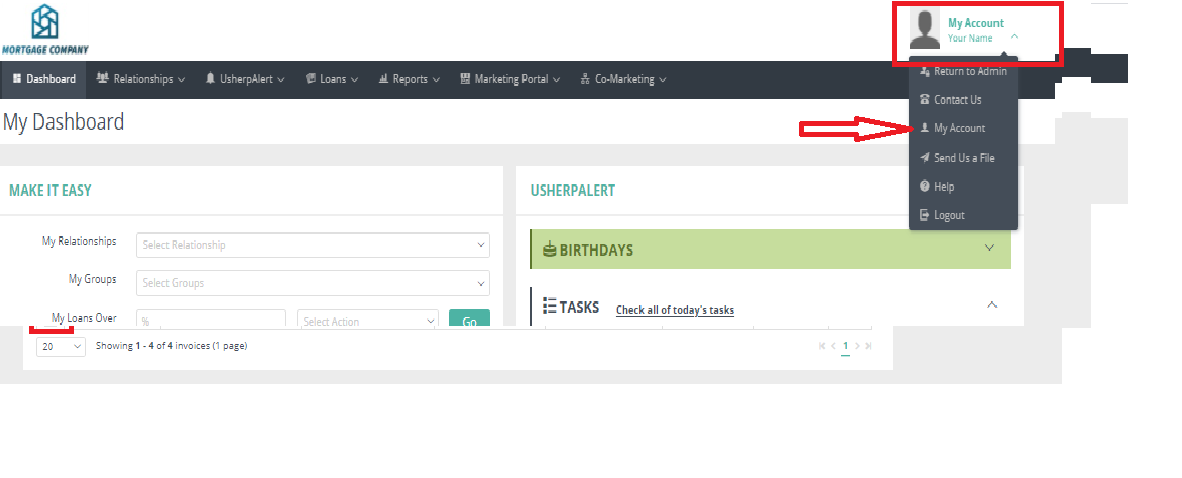Open the Co-Marketing menu
Screen dimensions: 1182x478
[623, 79]
